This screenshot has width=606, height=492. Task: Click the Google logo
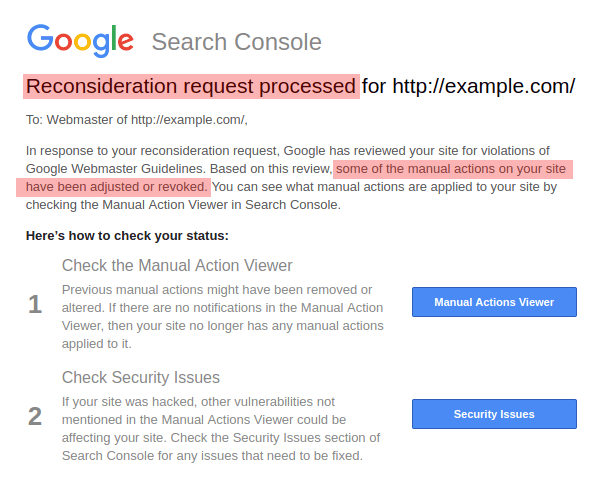(x=80, y=40)
